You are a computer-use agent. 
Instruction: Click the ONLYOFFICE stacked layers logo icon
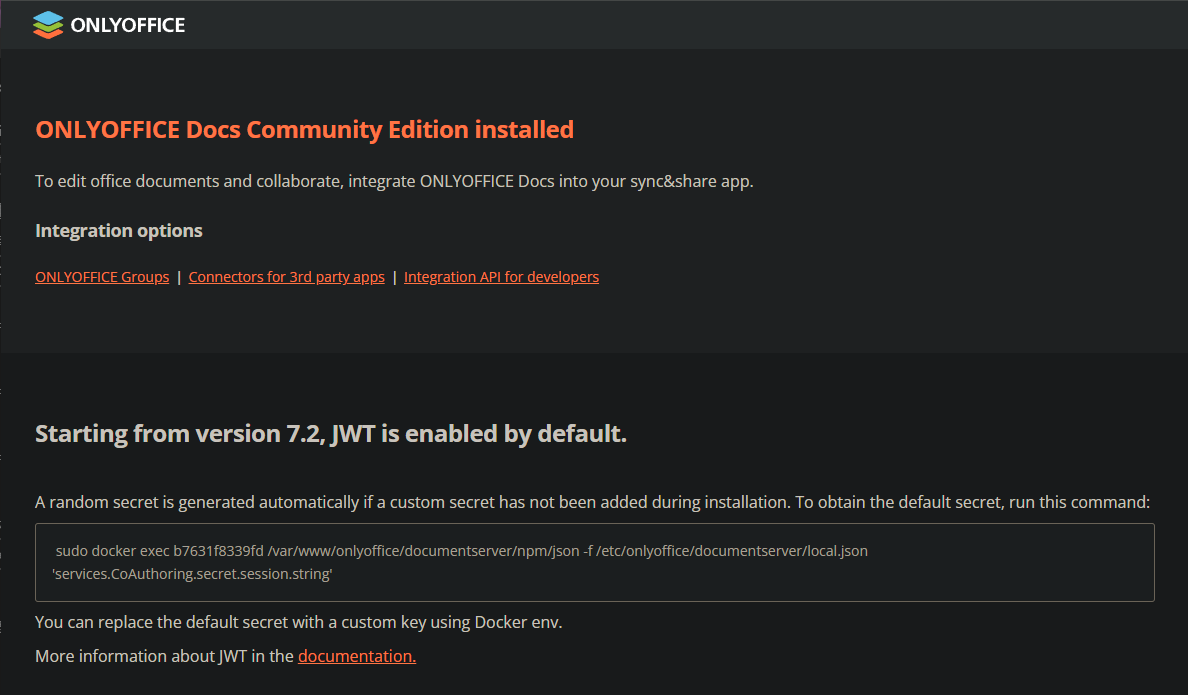point(47,25)
